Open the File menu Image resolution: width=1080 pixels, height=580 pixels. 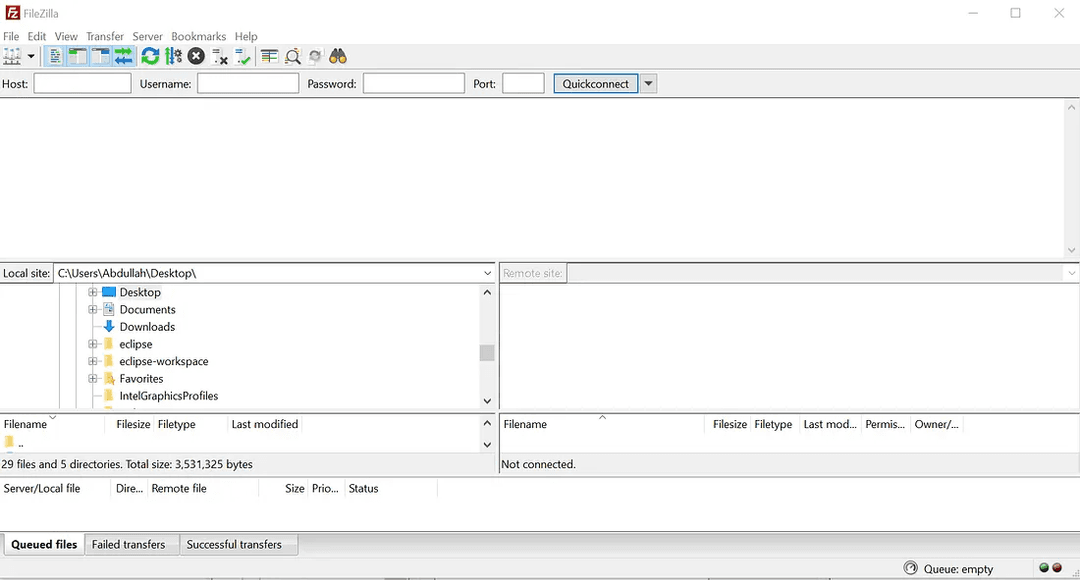coord(11,36)
